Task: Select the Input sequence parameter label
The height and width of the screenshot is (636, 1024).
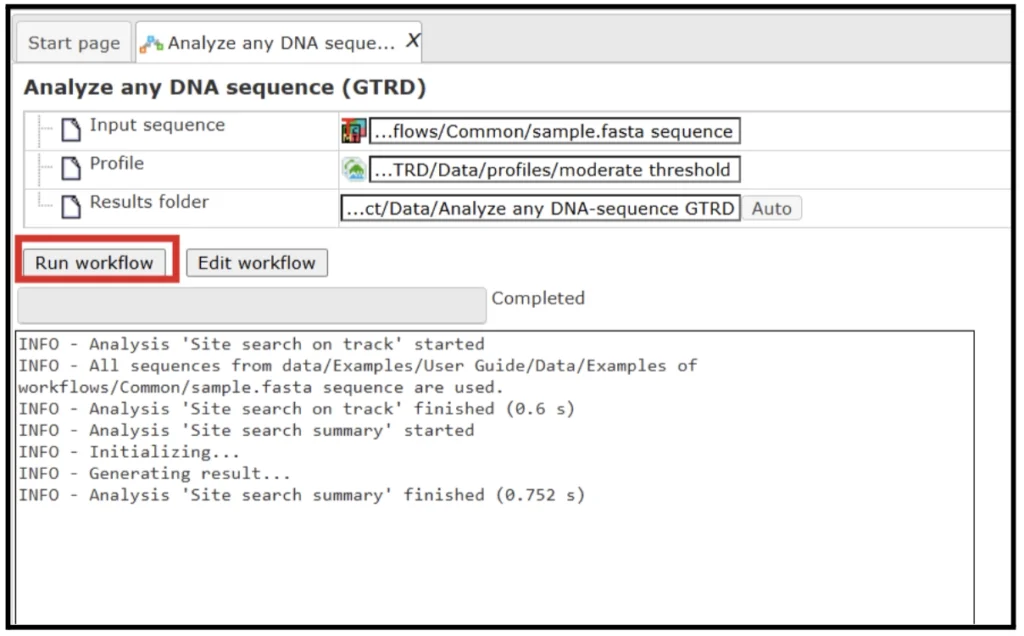Action: 157,125
